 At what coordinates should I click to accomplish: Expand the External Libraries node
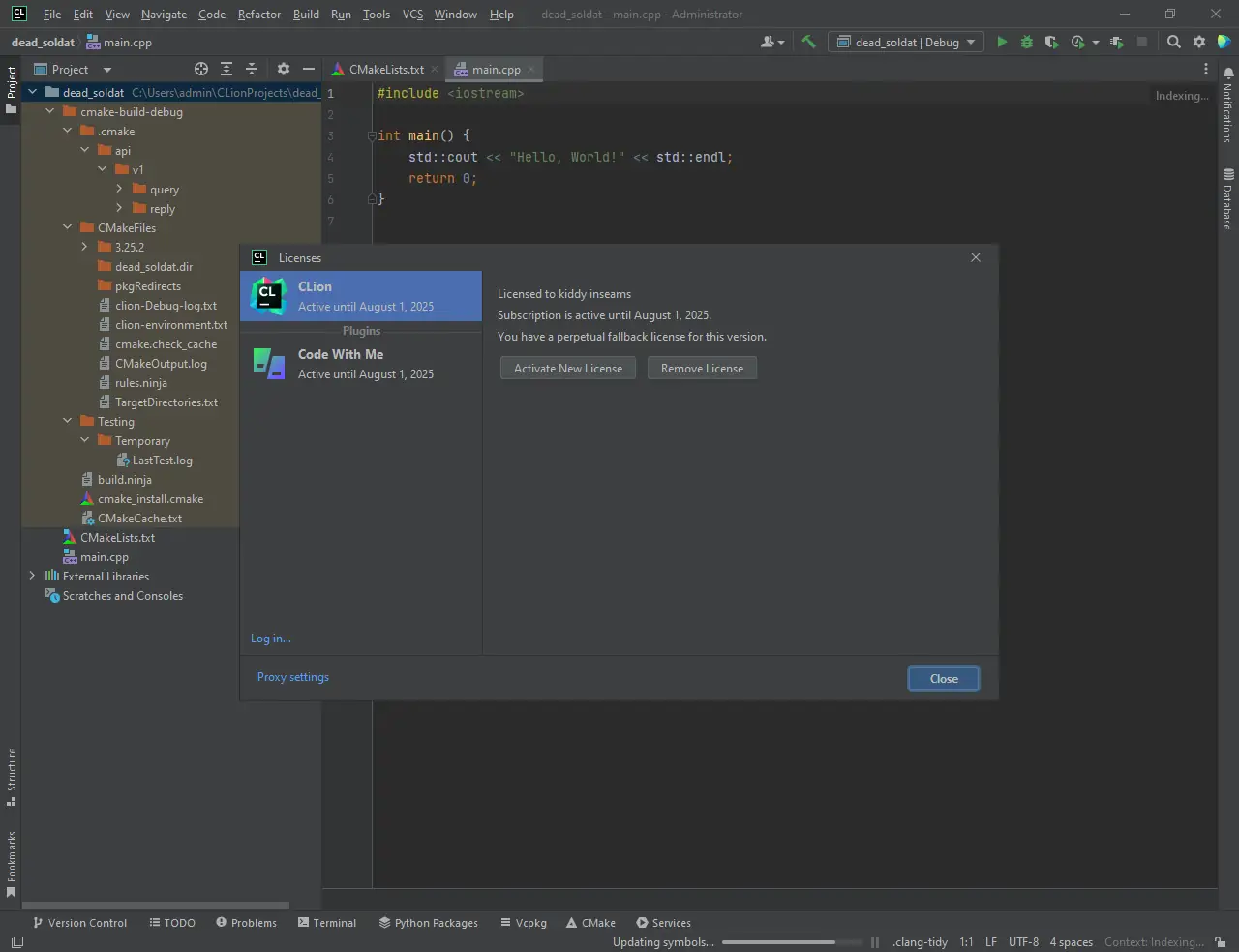(32, 576)
